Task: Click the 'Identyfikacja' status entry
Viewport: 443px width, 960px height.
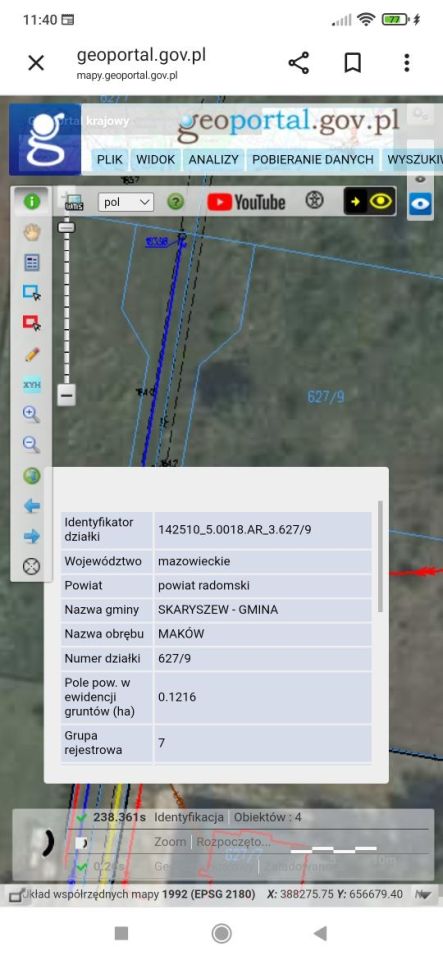Action: (x=189, y=817)
